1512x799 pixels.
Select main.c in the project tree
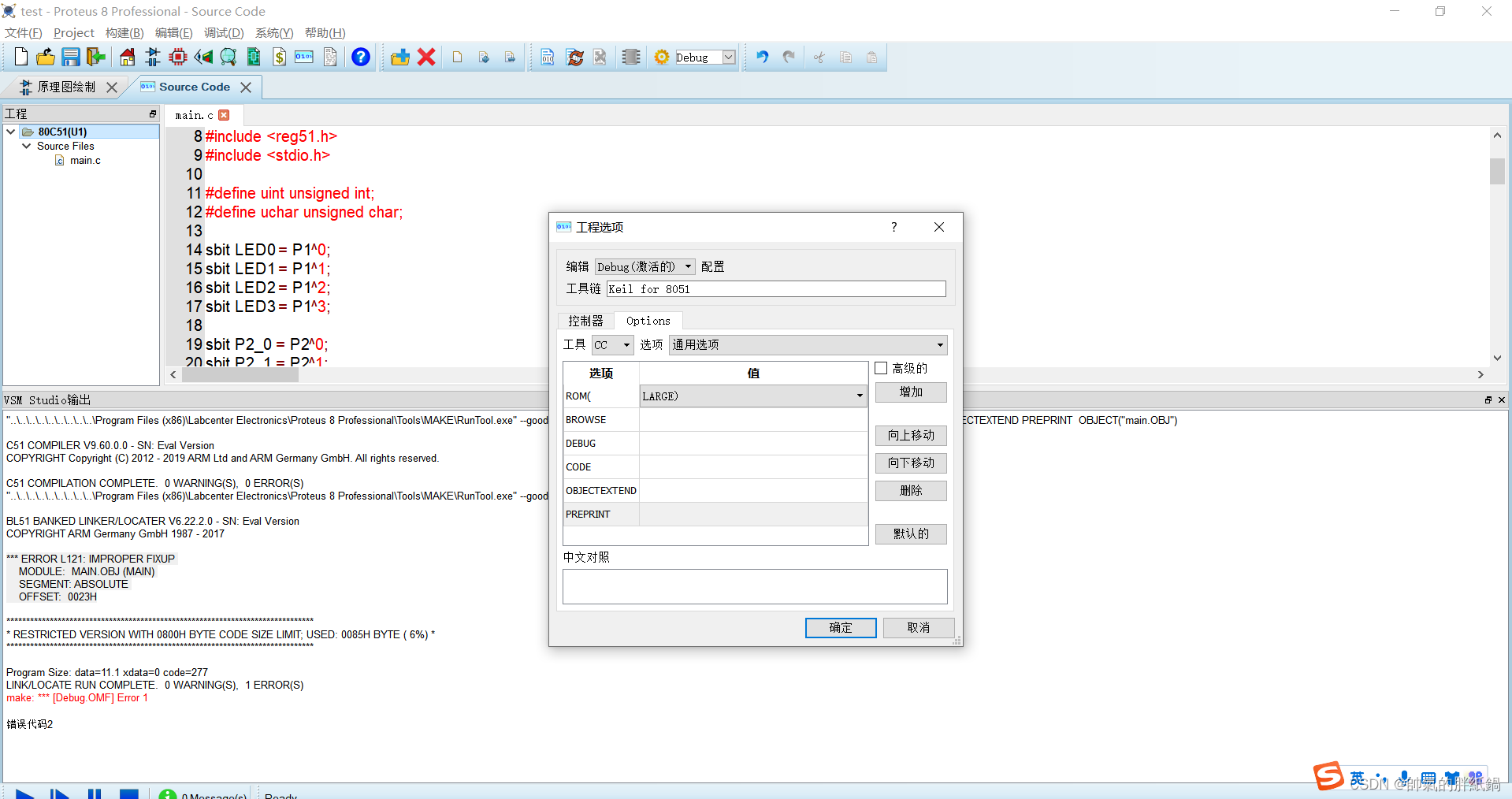click(84, 160)
